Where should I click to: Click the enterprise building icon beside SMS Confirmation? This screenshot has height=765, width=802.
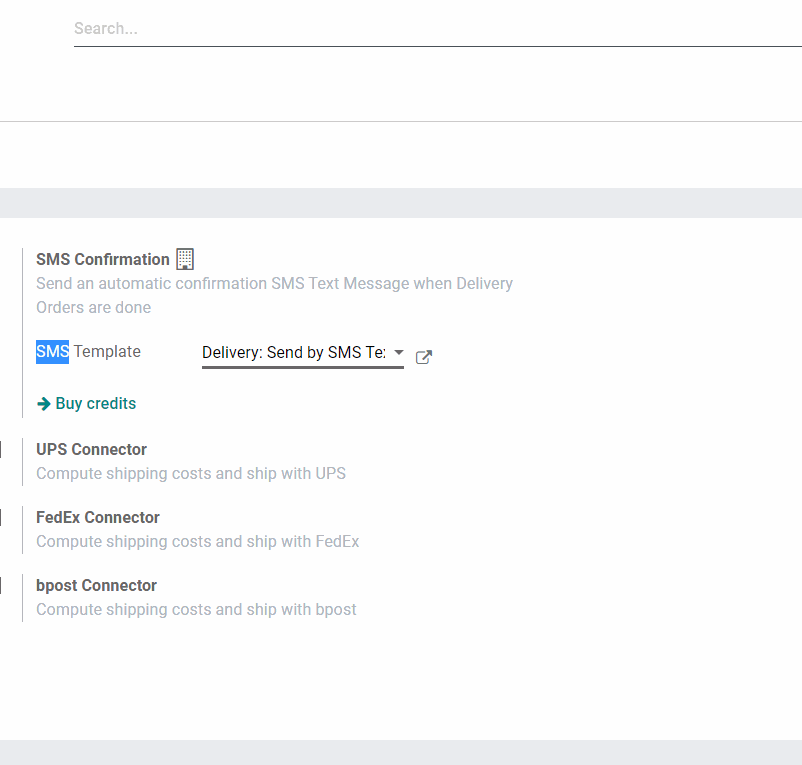tap(185, 259)
